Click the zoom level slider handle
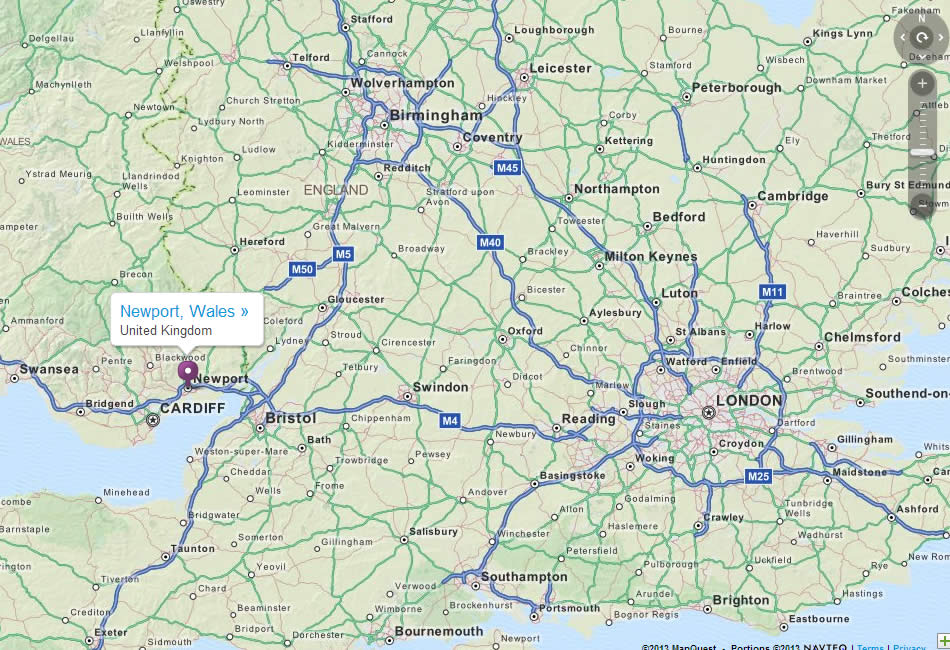 pos(922,153)
